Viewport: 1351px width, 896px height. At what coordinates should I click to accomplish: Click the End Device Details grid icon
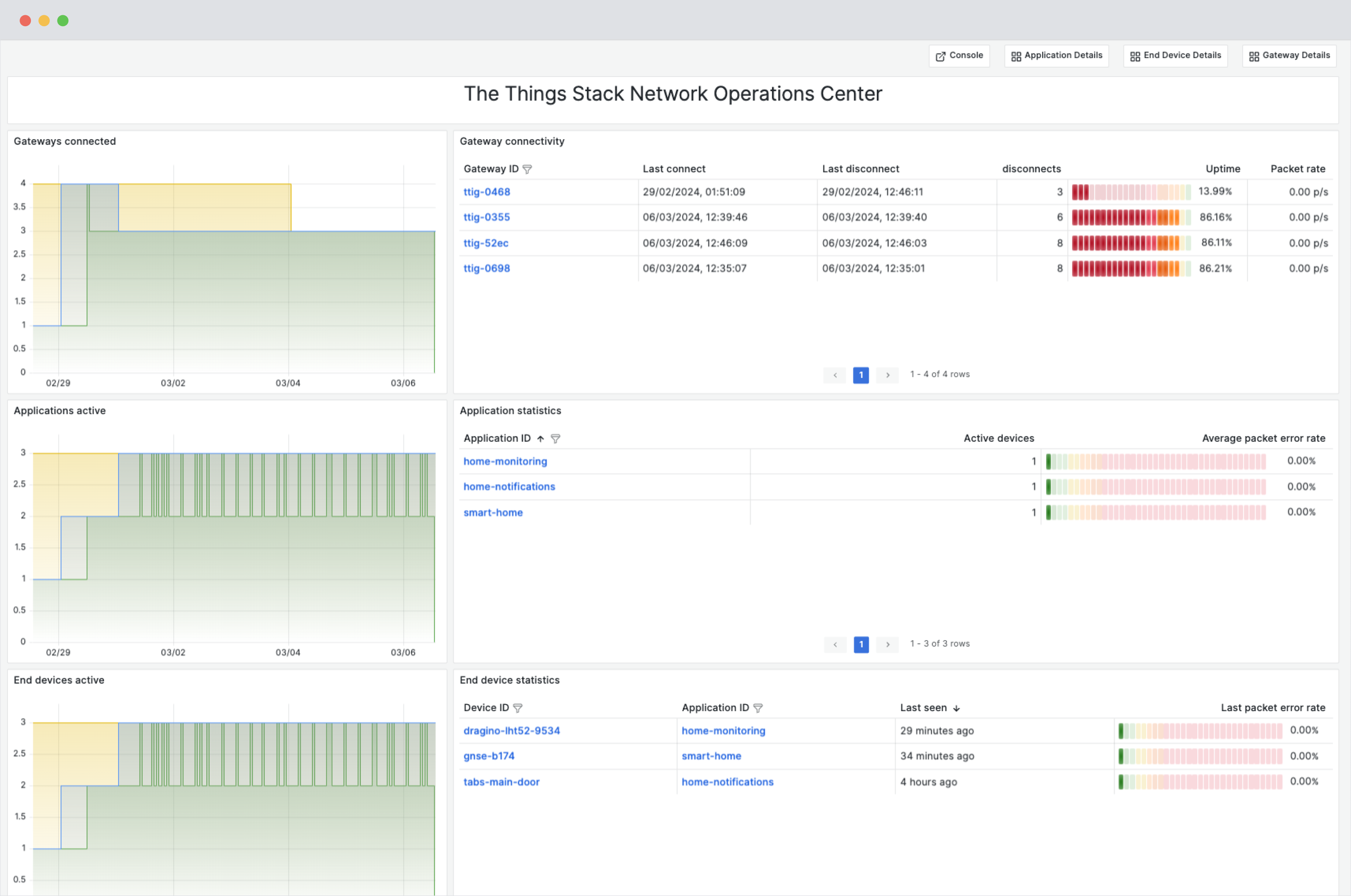pos(1135,56)
